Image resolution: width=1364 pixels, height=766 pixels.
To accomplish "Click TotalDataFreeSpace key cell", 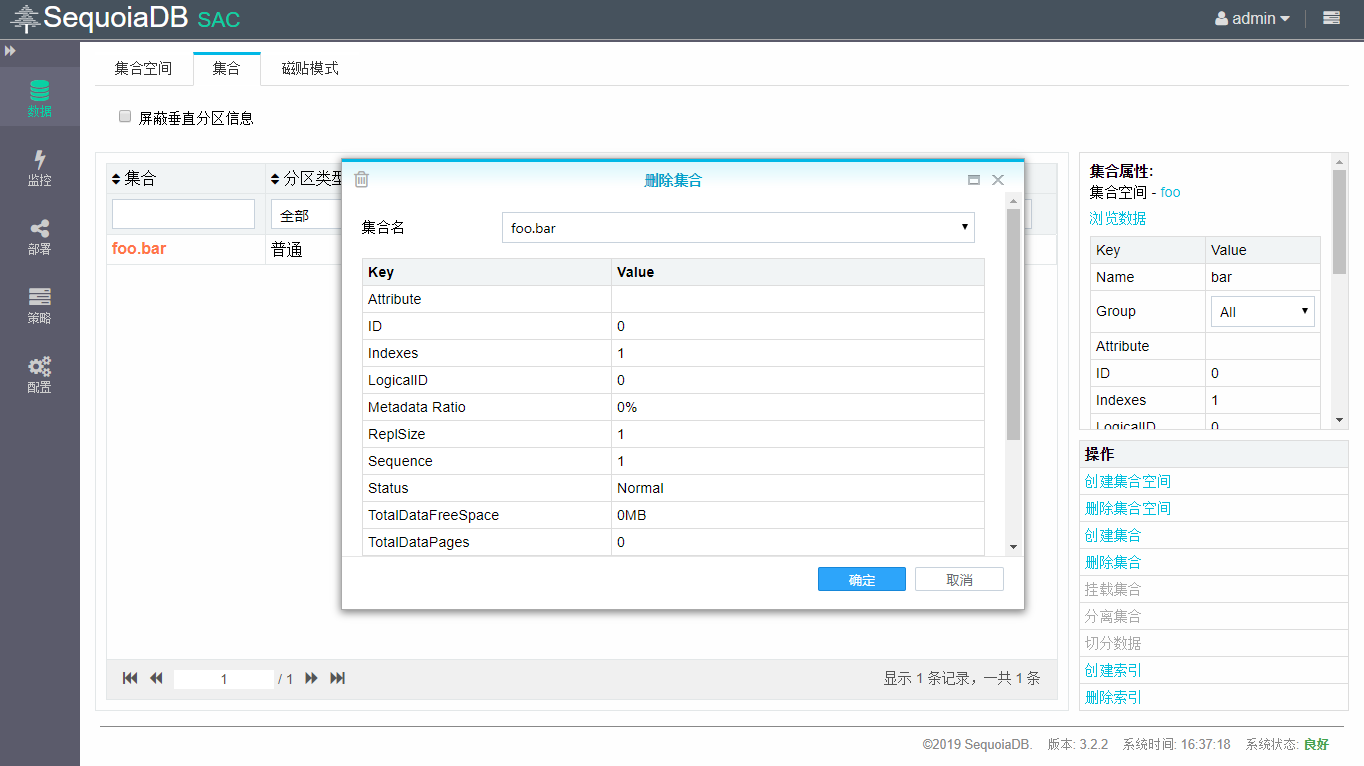I will pyautogui.click(x=487, y=515).
